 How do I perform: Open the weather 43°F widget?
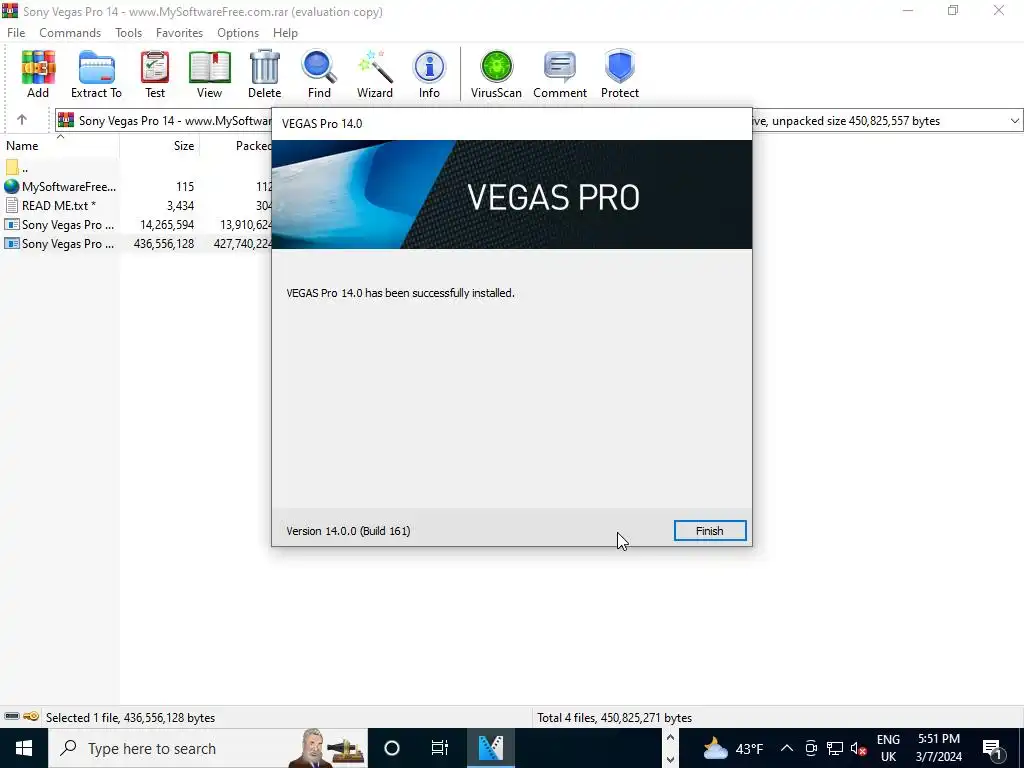733,748
